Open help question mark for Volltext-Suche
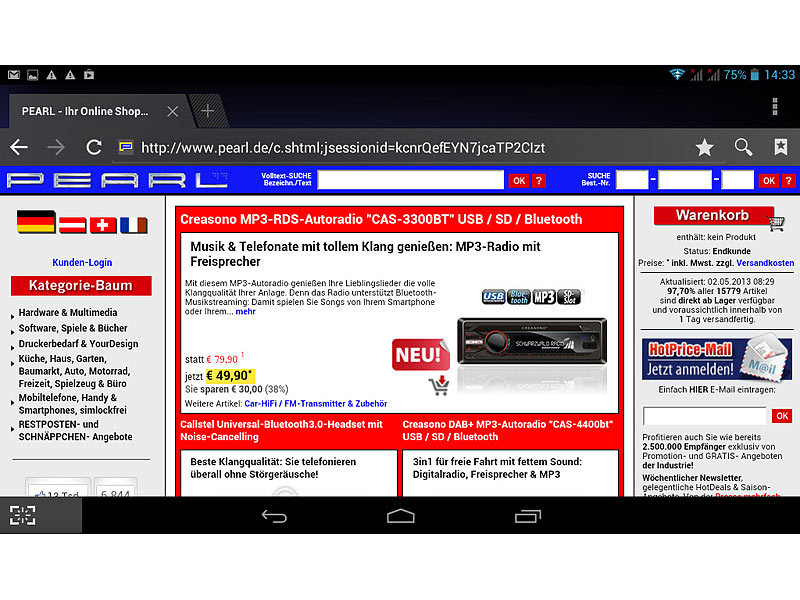Viewport: 800px width, 600px height. pos(539,181)
